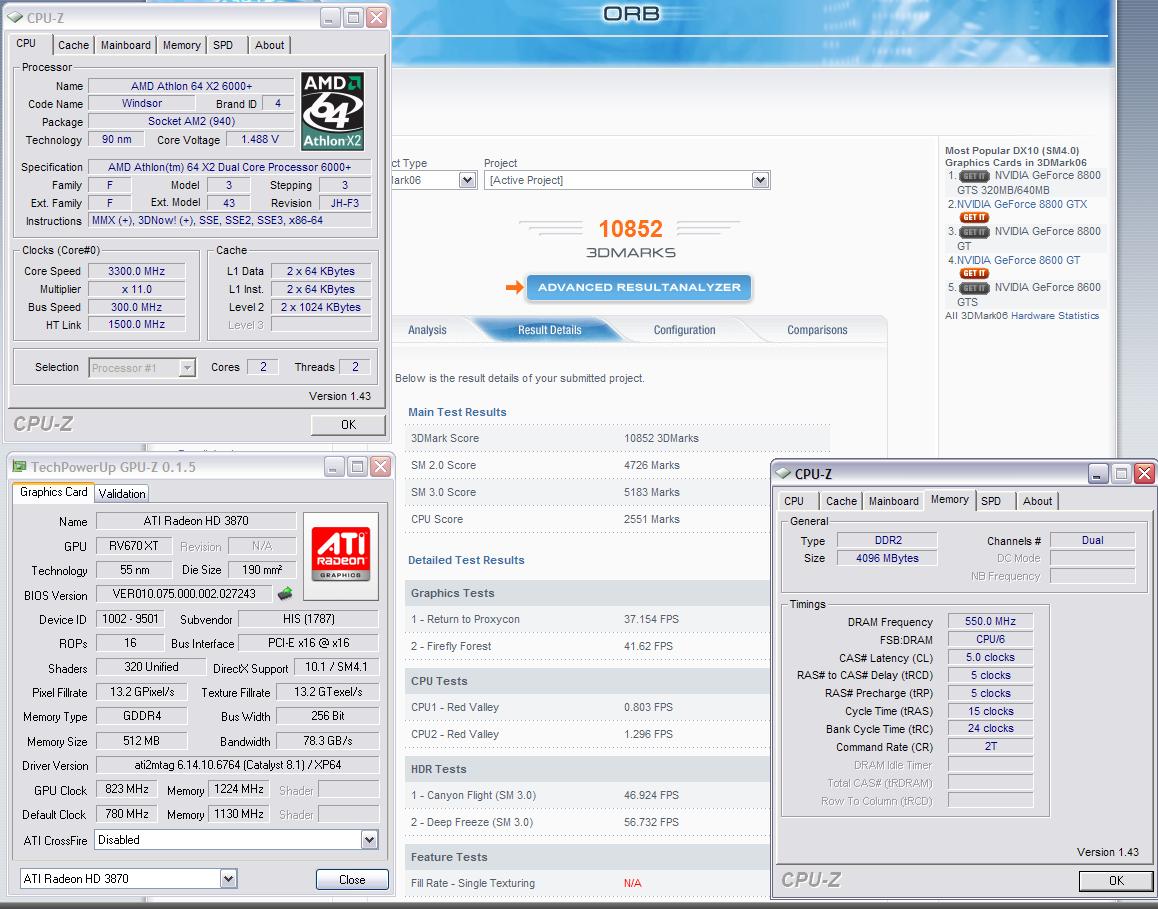Click OK in the Memory CPU-Z window
This screenshot has height=909, width=1158.
(1116, 881)
